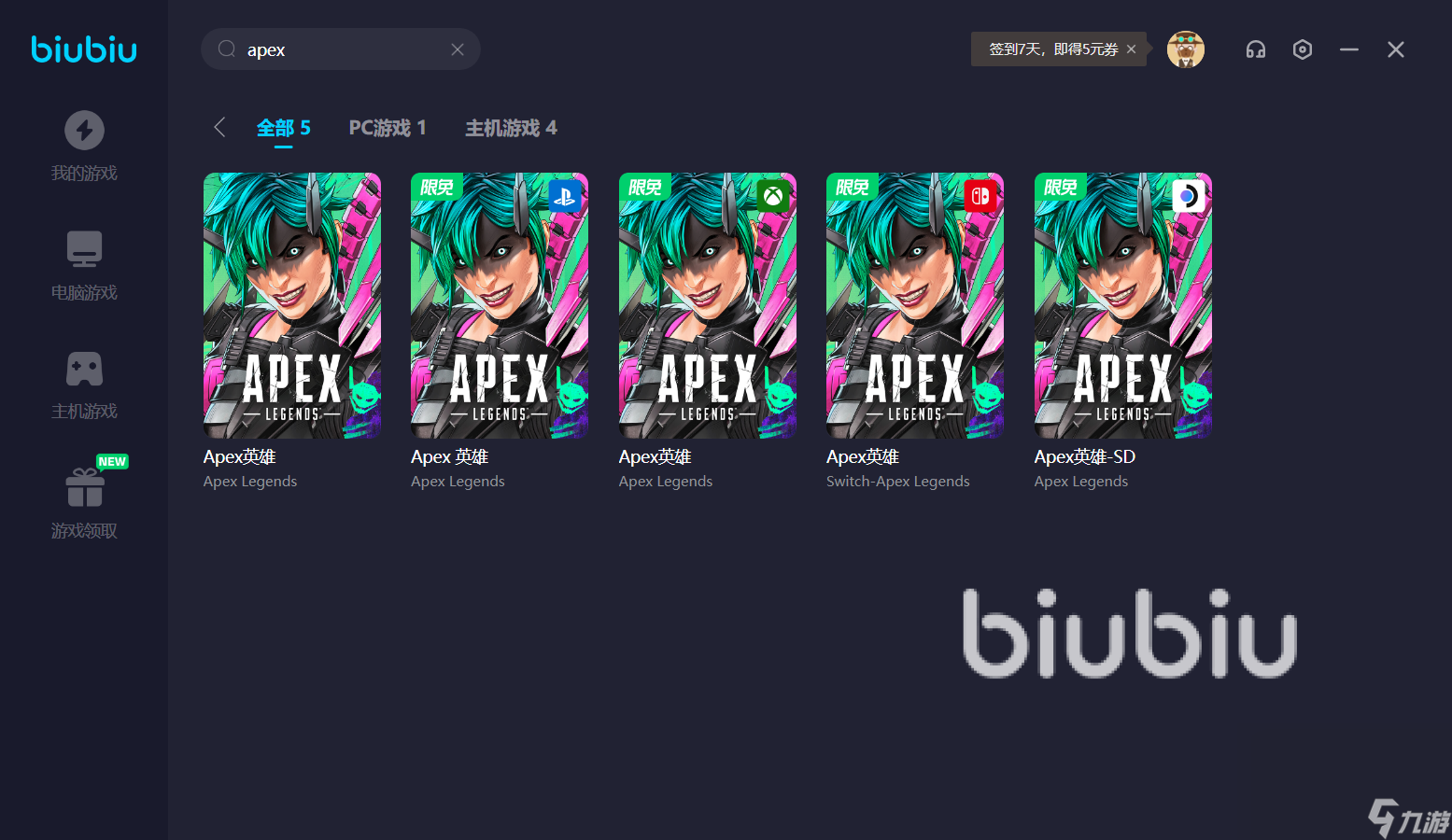The height and width of the screenshot is (840, 1452).
Task: Click the search magnifier icon
Action: 227,49
